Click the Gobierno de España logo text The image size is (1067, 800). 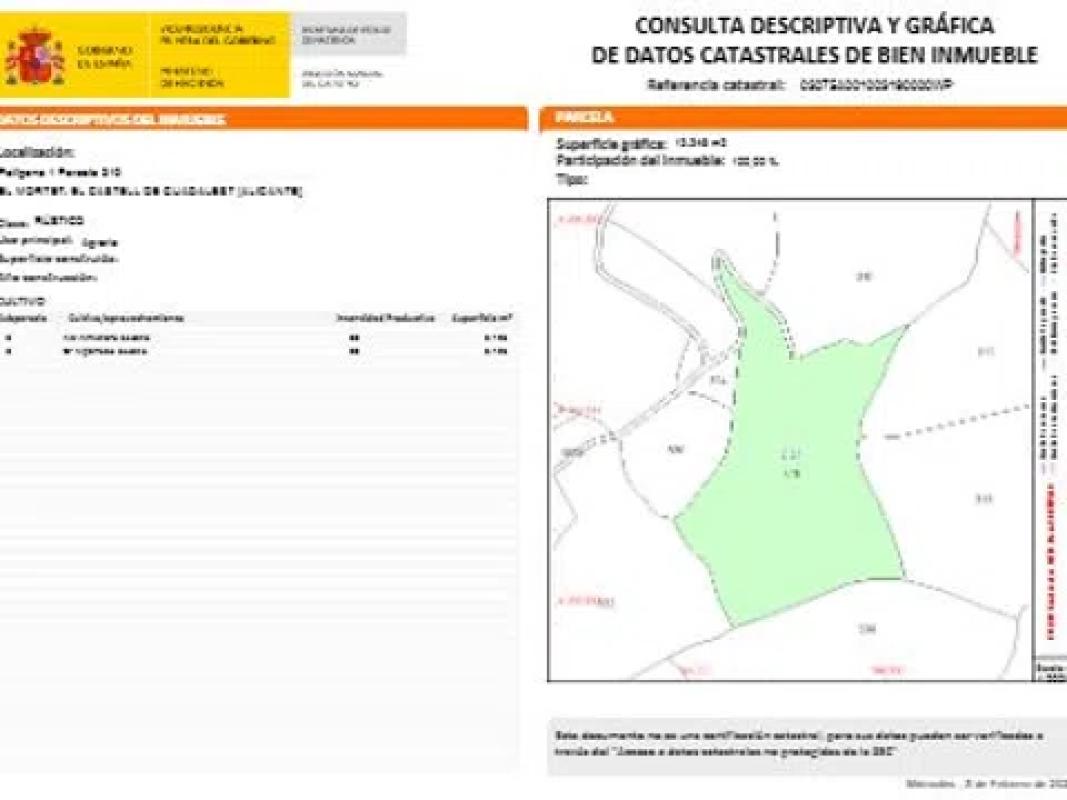(x=104, y=56)
